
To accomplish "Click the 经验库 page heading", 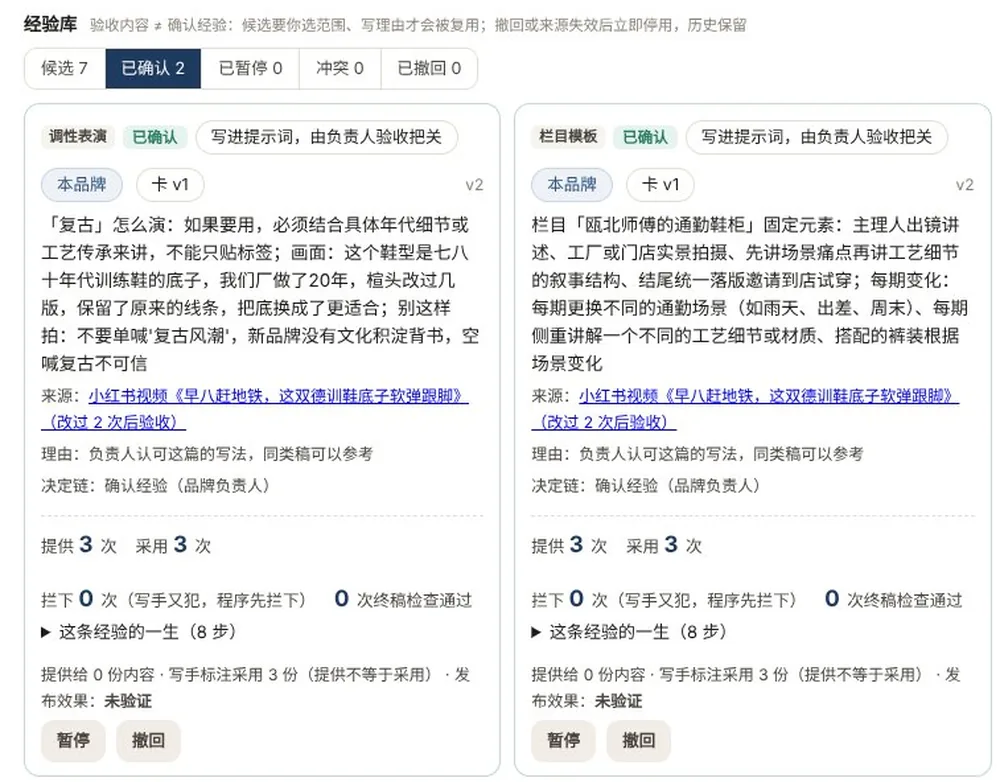I will [x=50, y=25].
